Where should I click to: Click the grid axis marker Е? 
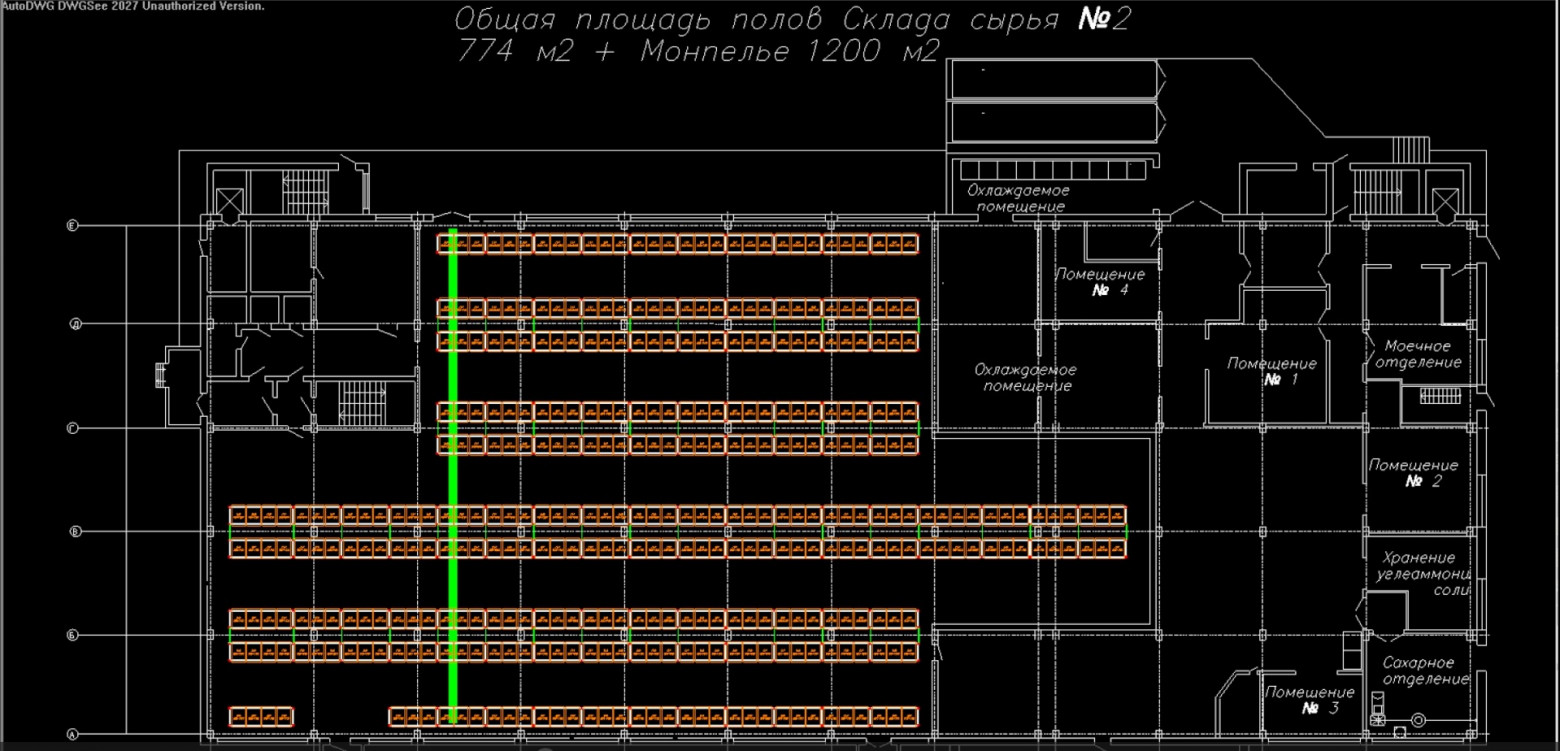[x=72, y=226]
